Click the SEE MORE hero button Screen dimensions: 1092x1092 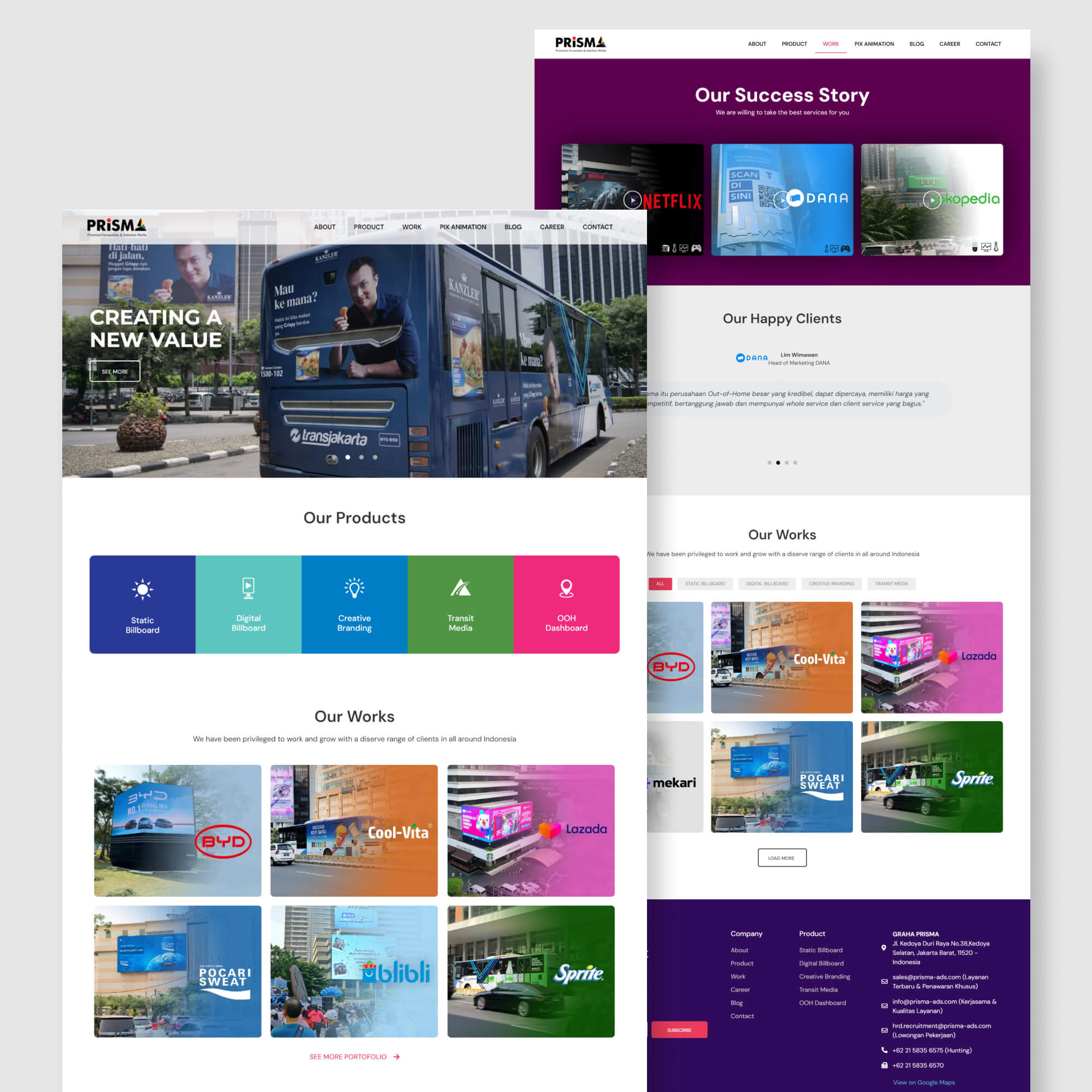tap(115, 371)
